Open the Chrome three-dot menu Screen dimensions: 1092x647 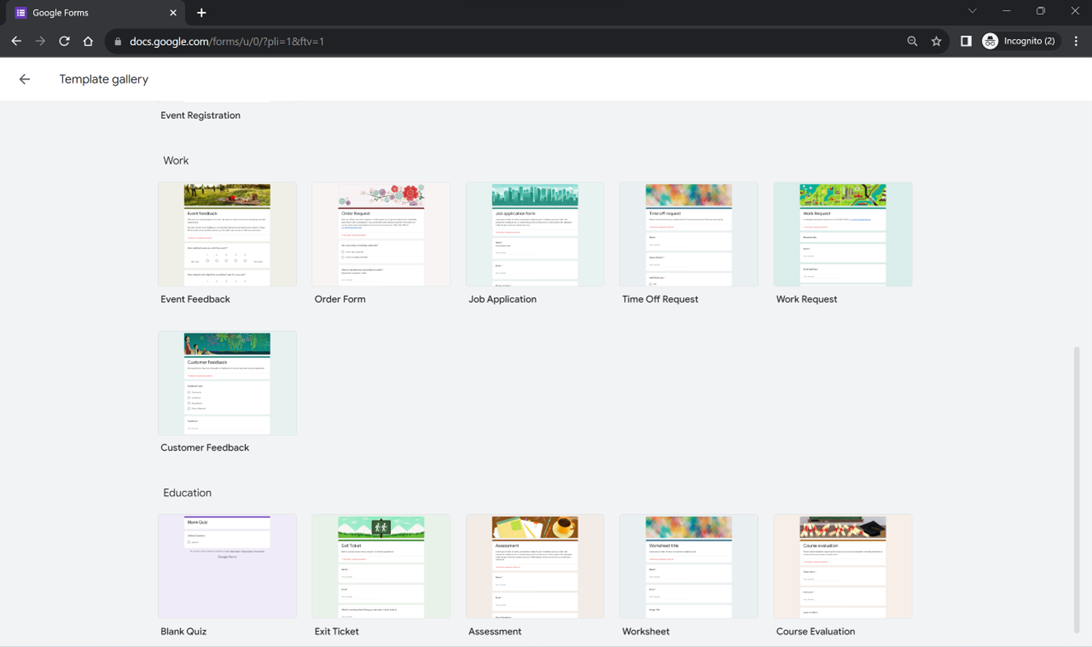coord(1076,41)
